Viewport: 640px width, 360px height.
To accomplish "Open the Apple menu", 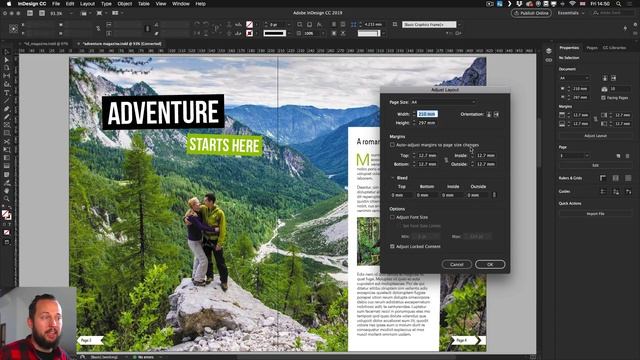I will point(8,4).
